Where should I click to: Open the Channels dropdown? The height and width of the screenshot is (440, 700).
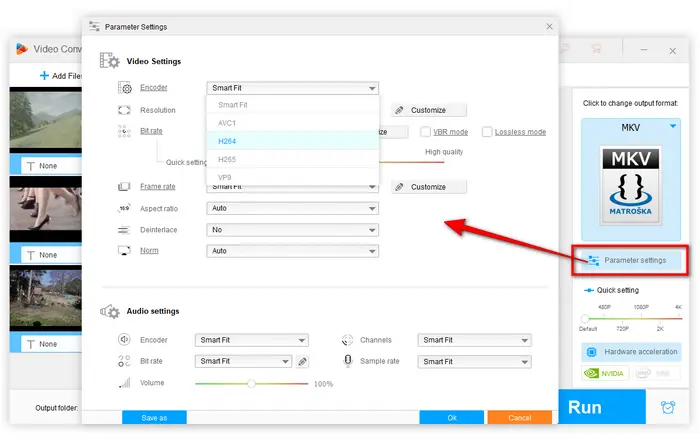474,340
